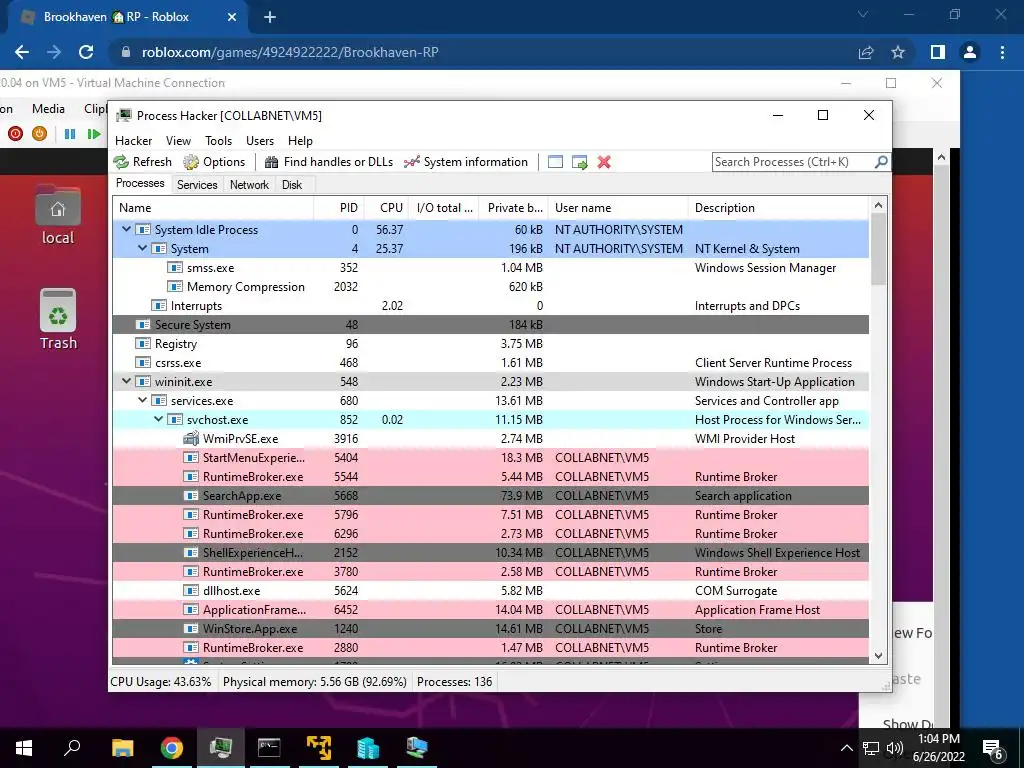Switch to the Disk tab
The height and width of the screenshot is (768, 1024).
pos(292,185)
